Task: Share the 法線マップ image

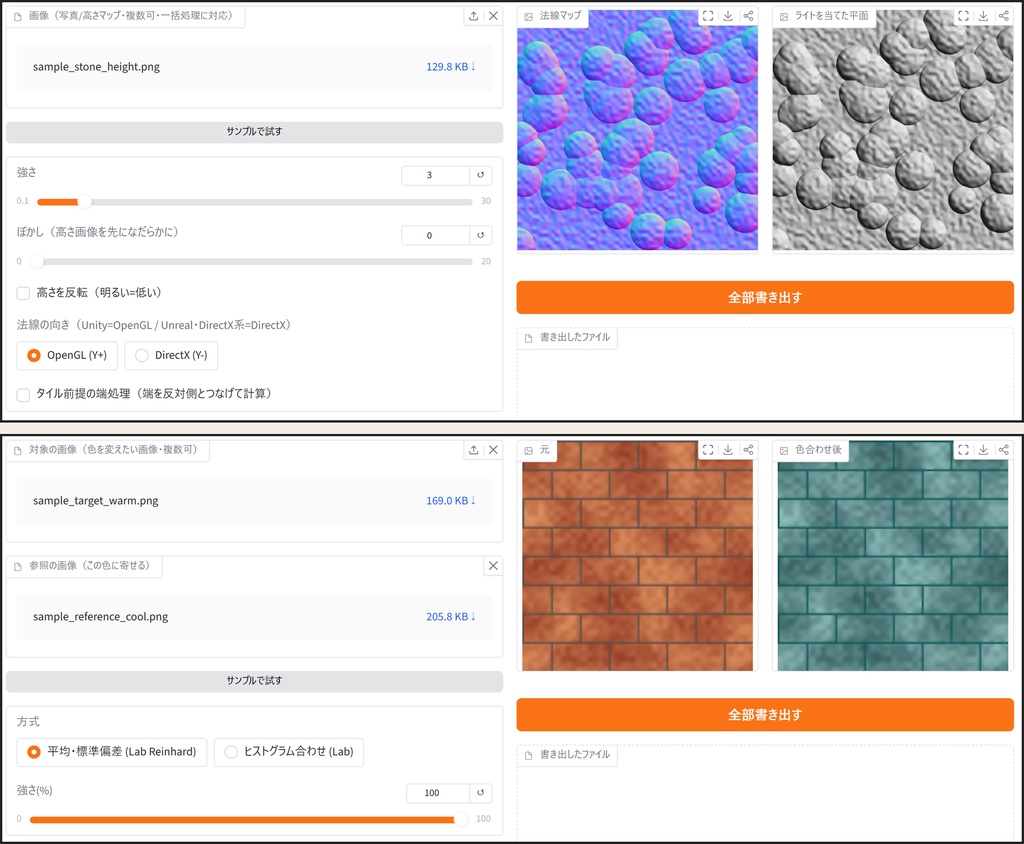Action: click(x=748, y=16)
